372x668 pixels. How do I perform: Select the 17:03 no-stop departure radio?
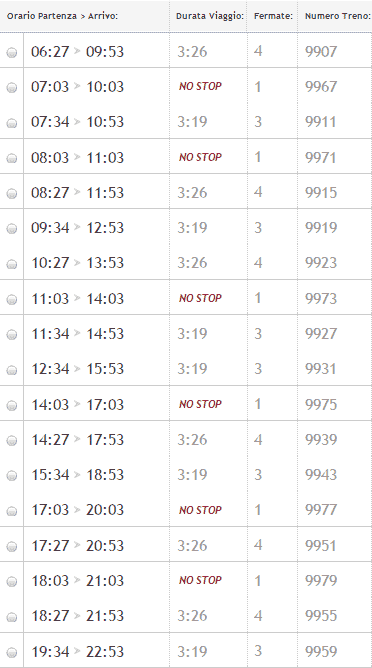point(12,511)
